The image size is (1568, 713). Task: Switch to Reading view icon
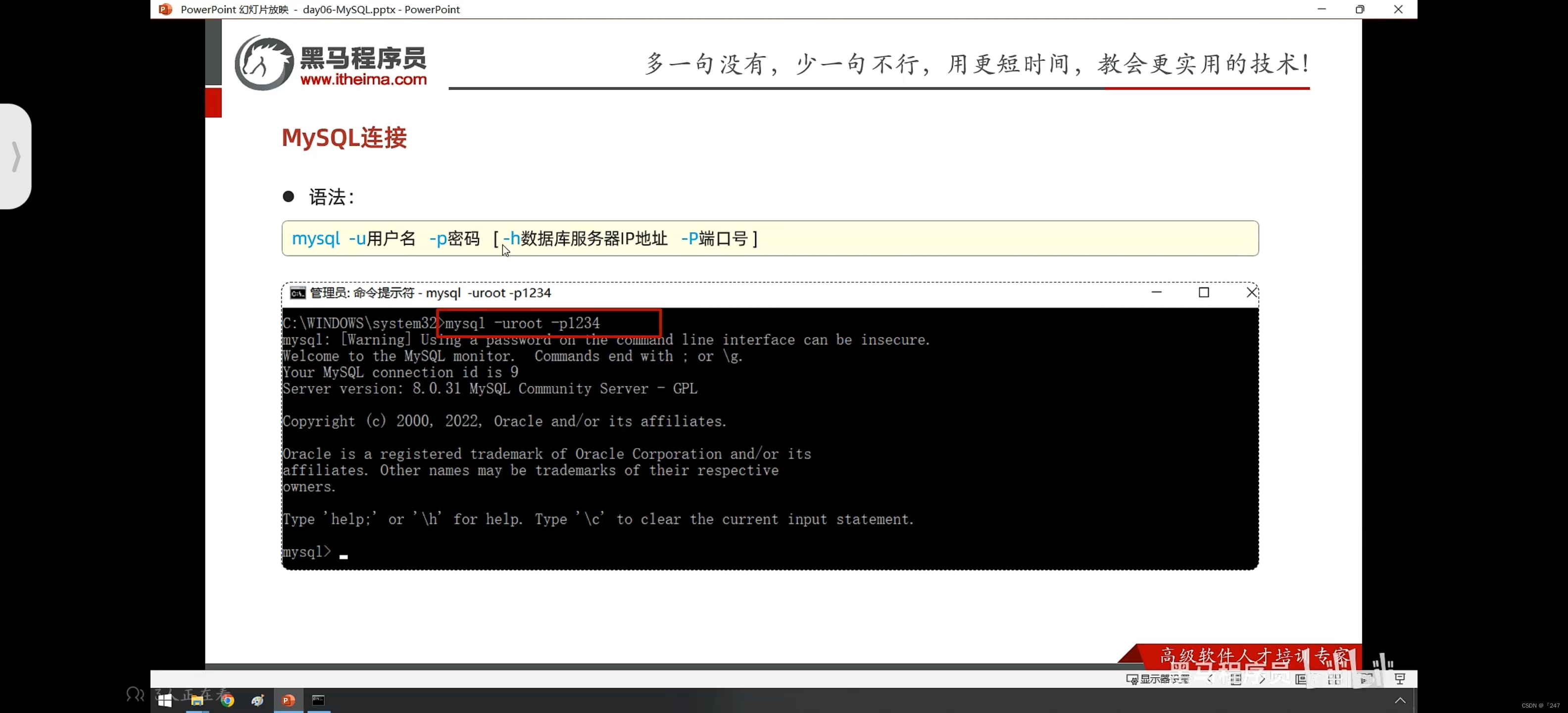tap(1367, 679)
